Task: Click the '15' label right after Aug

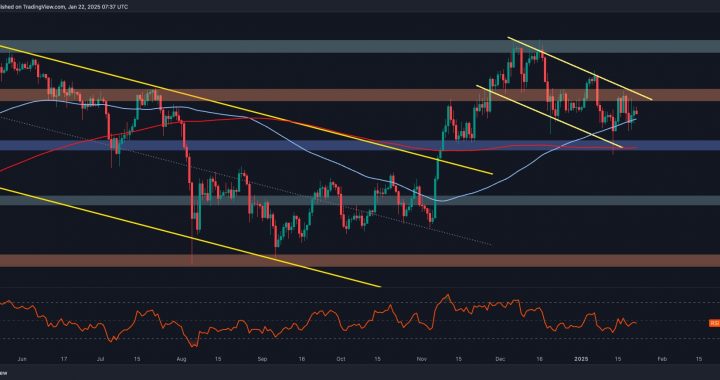Action: point(218,358)
